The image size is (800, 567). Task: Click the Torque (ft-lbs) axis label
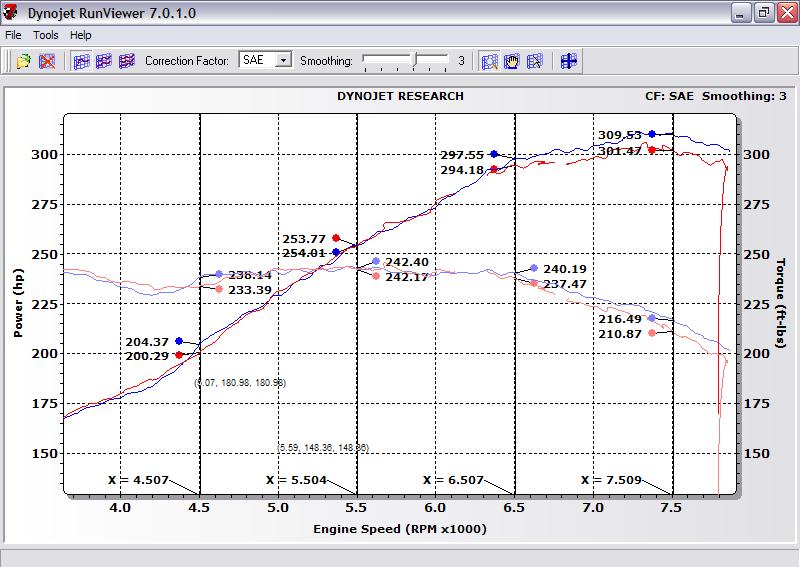click(781, 303)
